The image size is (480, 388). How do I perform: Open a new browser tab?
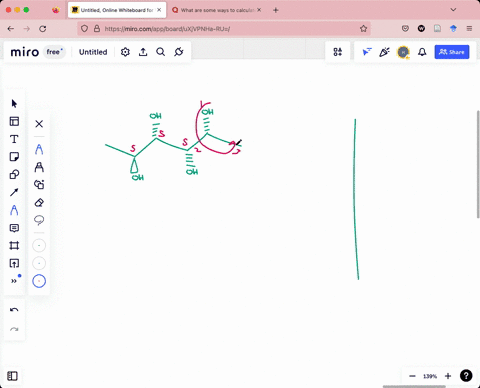[x=276, y=10]
